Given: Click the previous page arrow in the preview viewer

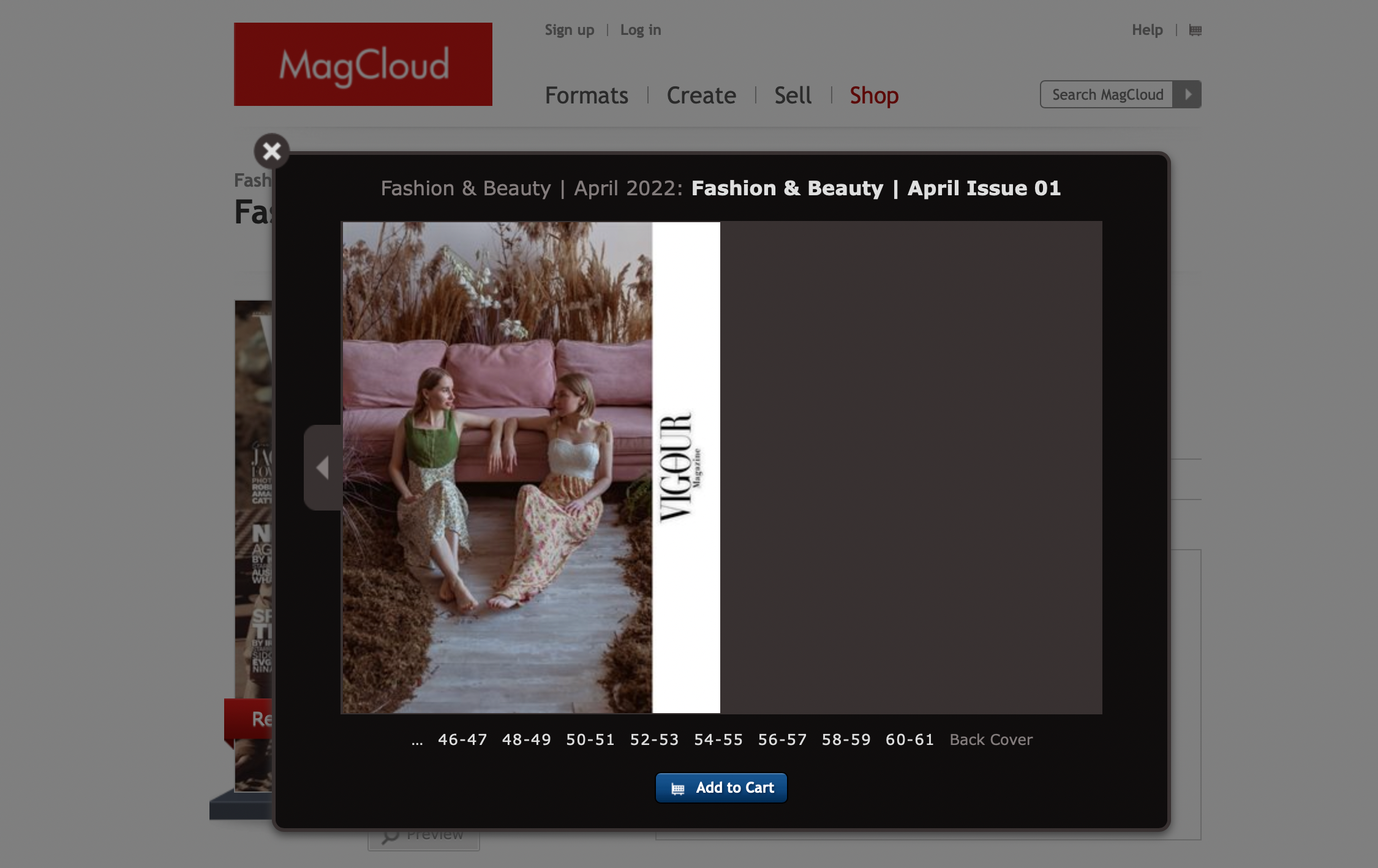Looking at the screenshot, I should click(x=323, y=467).
